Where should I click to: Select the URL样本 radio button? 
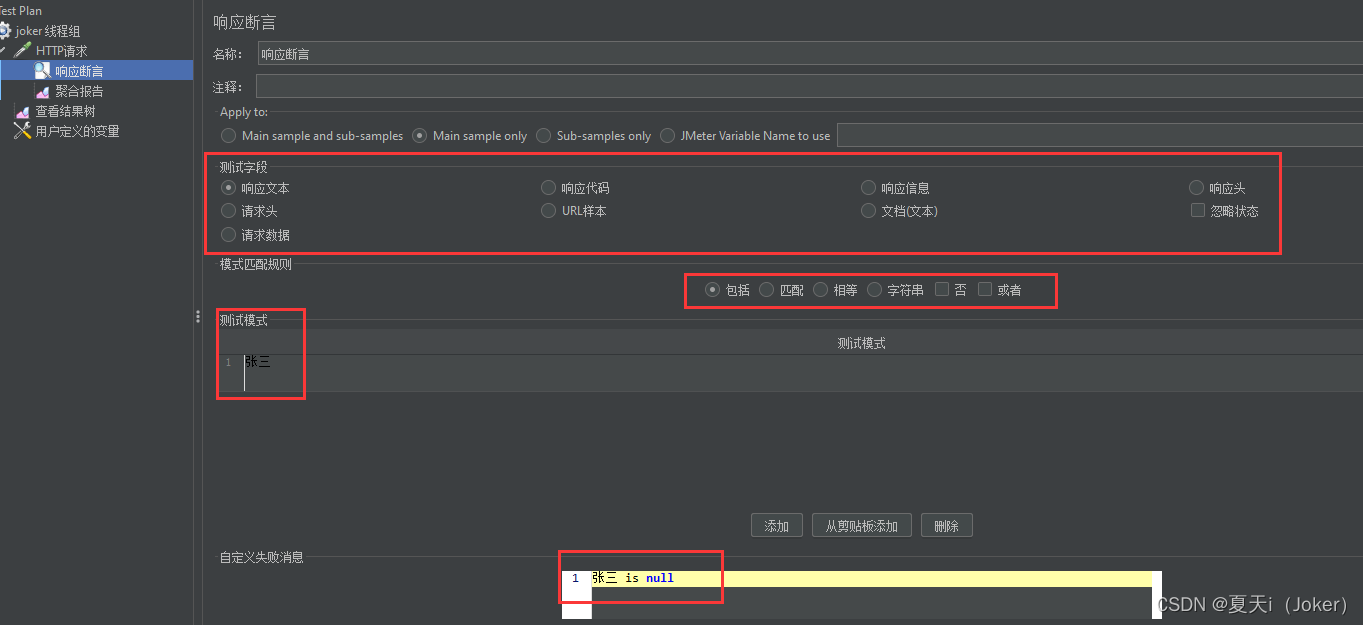(548, 210)
